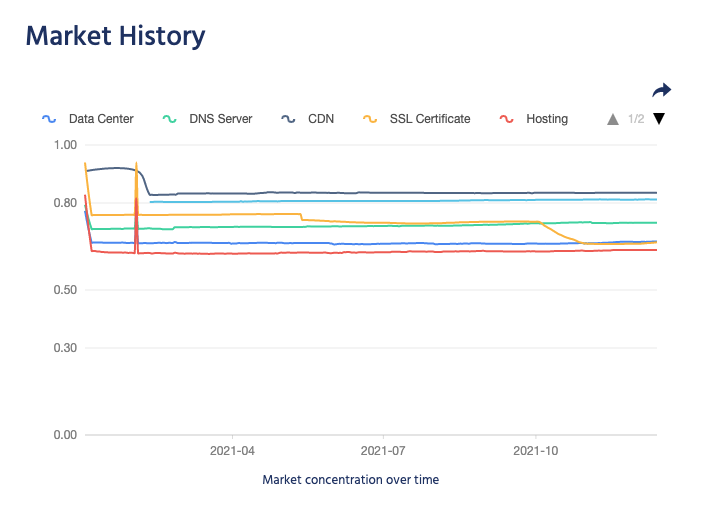Hide the DNS Server series via its label
The width and height of the screenshot is (727, 521).
220,119
